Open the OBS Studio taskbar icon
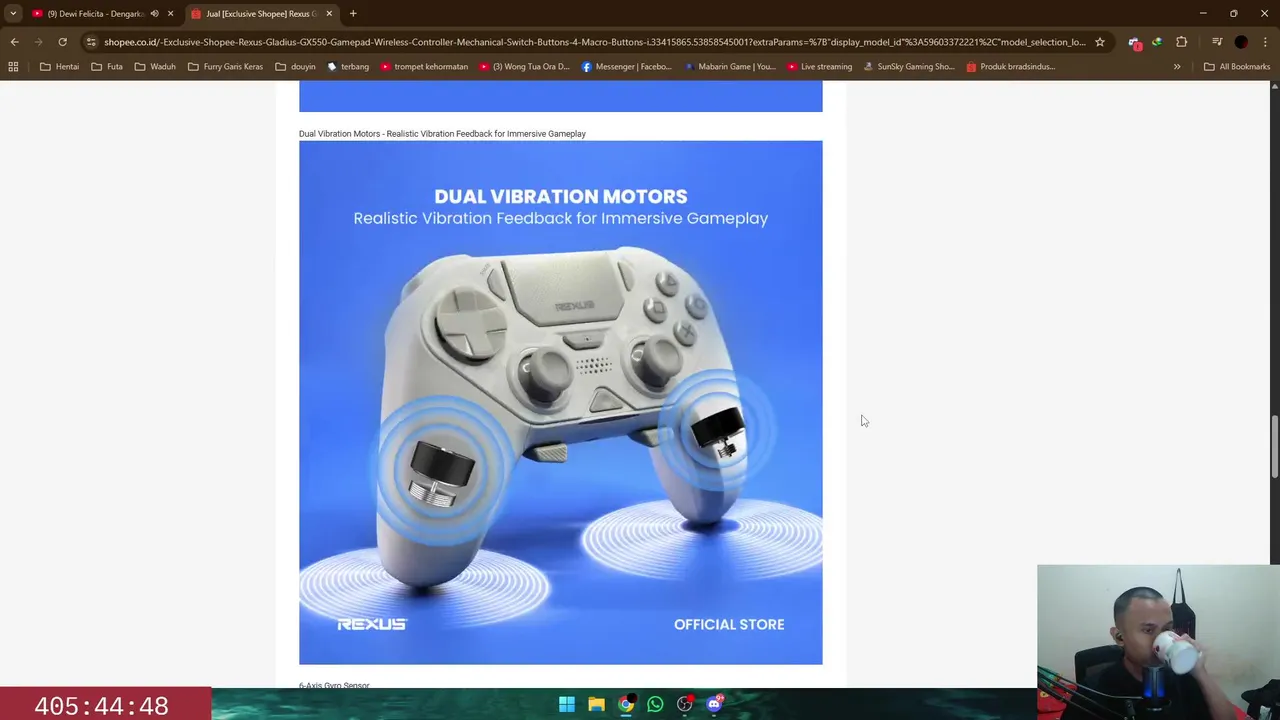Viewport: 1280px width, 720px height. pos(685,704)
